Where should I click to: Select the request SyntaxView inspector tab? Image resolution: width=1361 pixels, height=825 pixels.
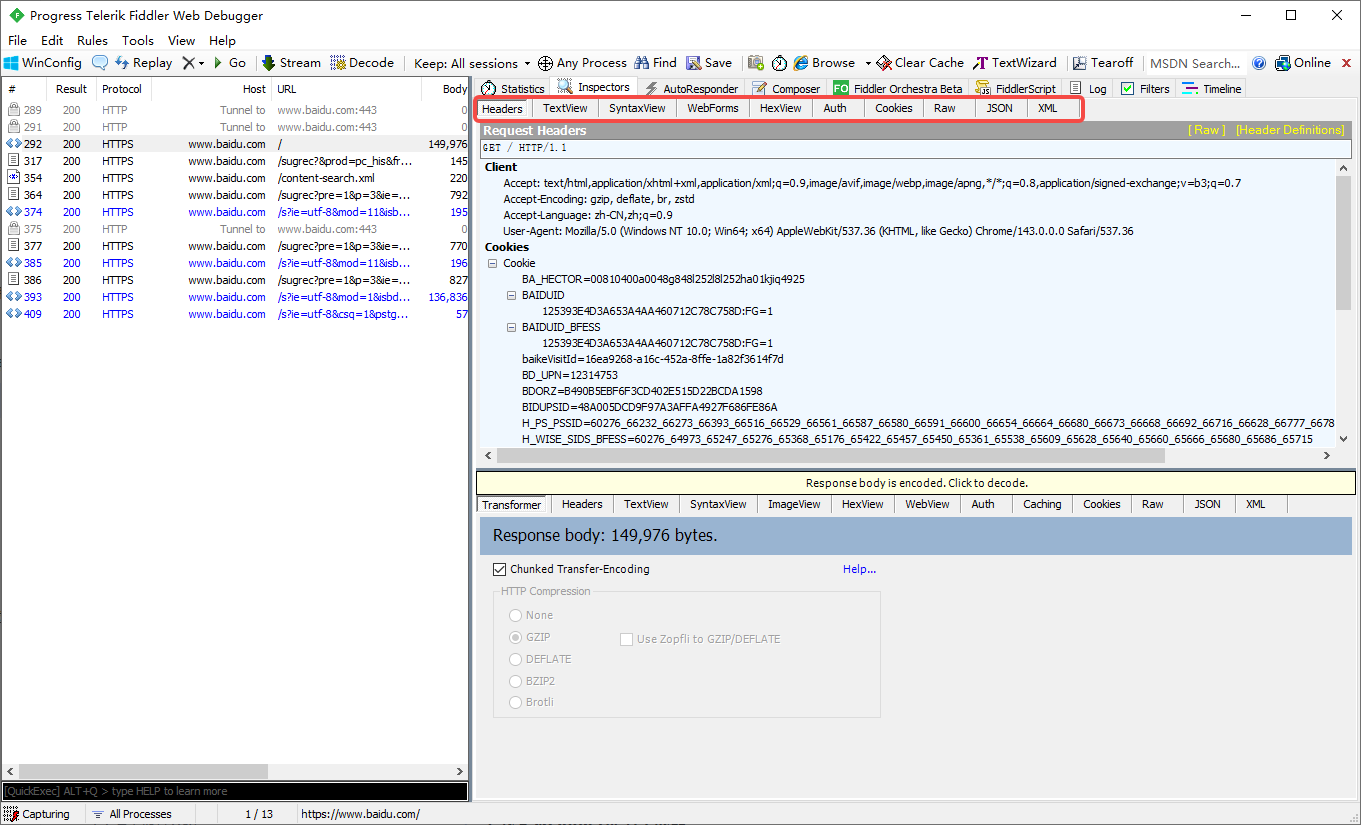[x=637, y=108]
